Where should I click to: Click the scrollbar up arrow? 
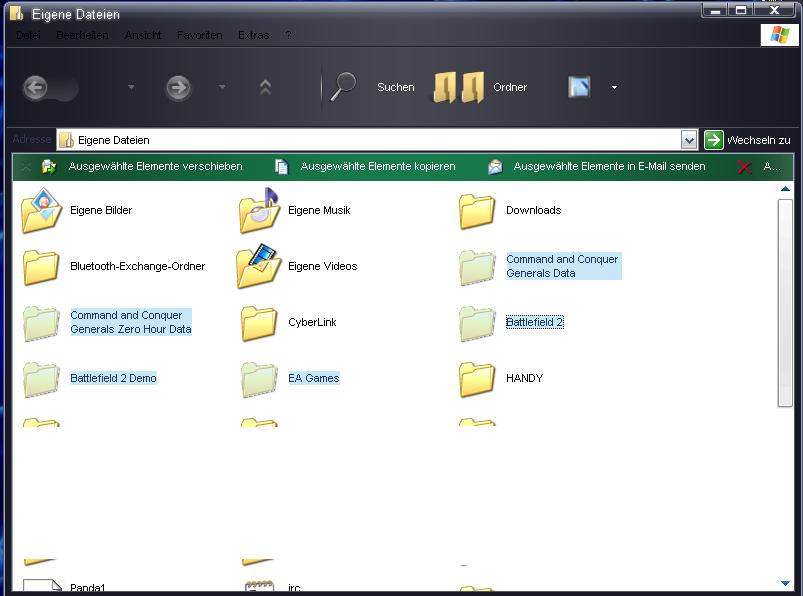(x=785, y=189)
